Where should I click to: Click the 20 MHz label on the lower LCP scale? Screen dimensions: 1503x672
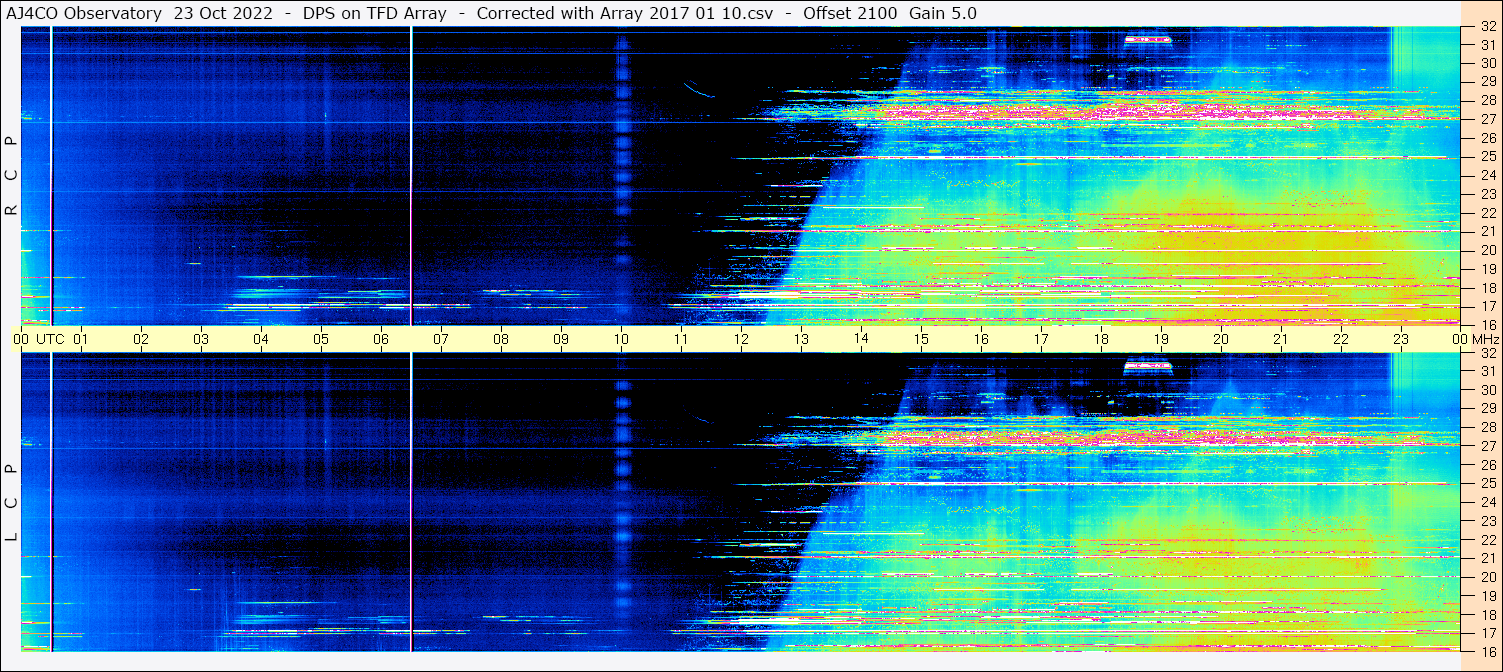click(1487, 577)
